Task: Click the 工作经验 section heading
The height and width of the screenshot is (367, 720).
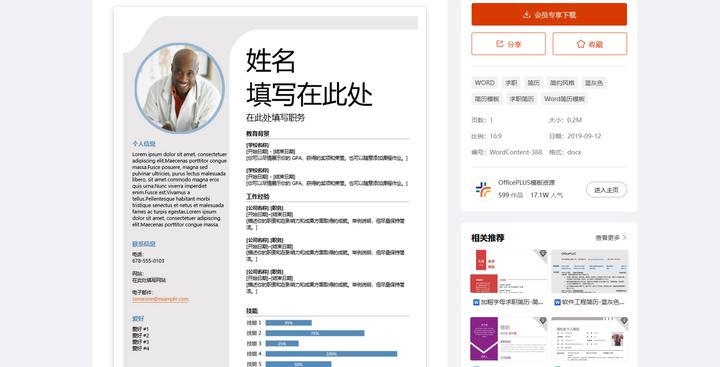Action: [x=258, y=197]
